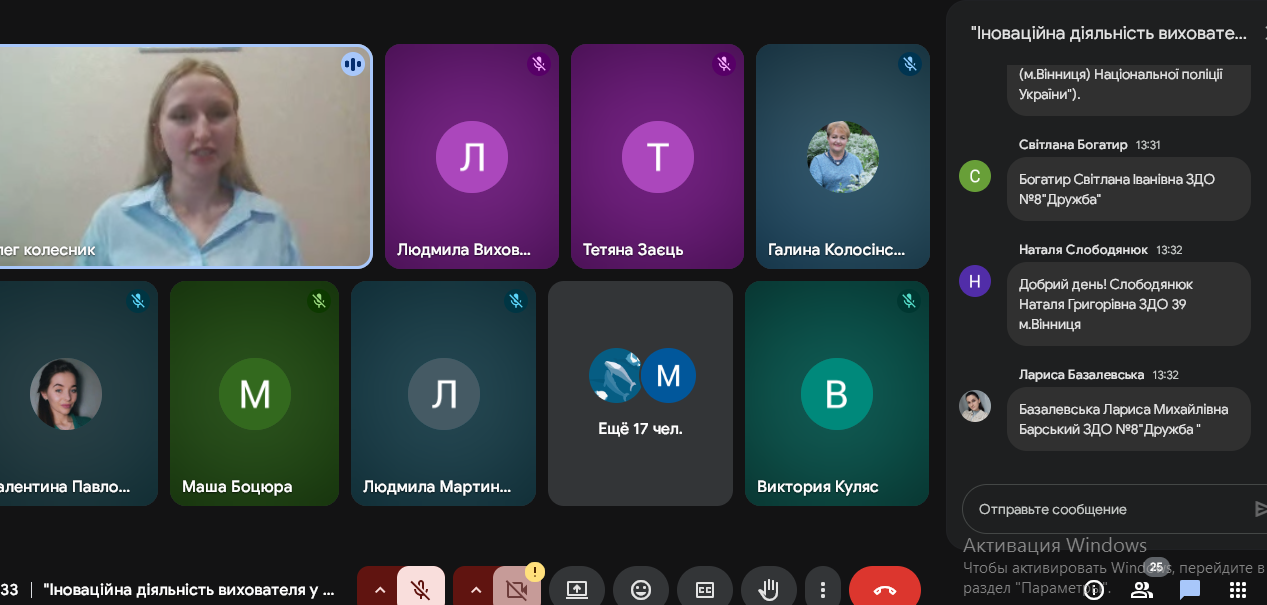Viewport: 1267px width, 605px height.
Task: Click in the "Отправьте сообщение" message field
Action: coord(1105,509)
